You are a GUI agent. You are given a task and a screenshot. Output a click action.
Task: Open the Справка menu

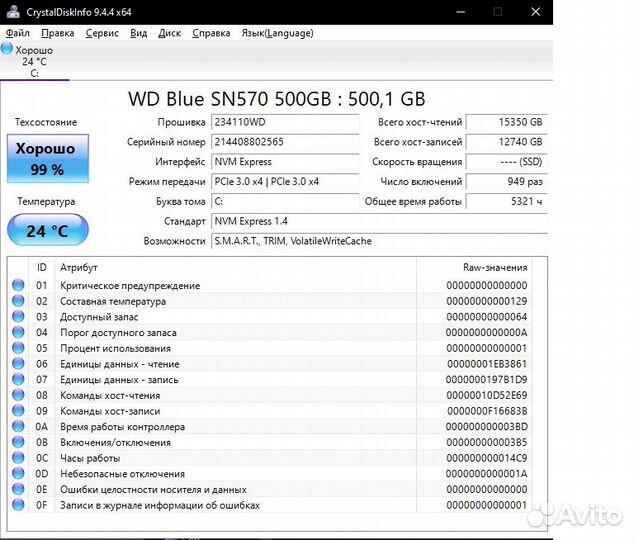click(211, 33)
